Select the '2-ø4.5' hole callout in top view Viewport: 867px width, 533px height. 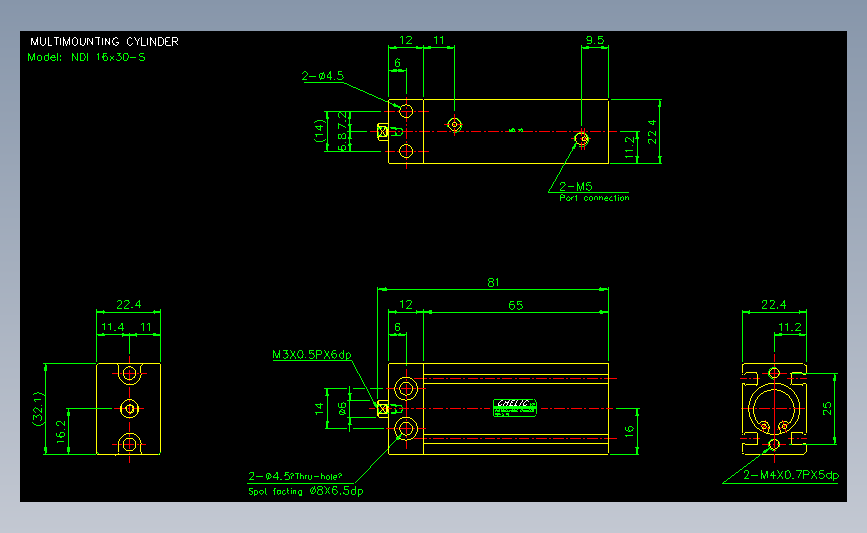[x=322, y=76]
